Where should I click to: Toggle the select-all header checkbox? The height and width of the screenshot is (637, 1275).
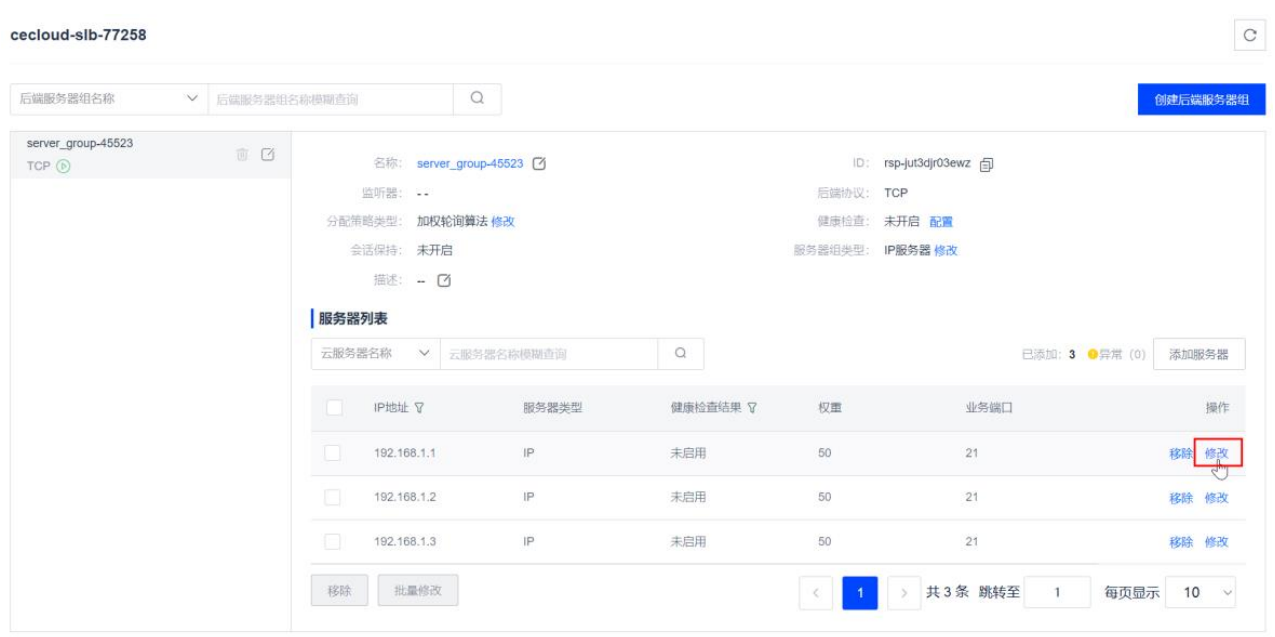(x=334, y=408)
